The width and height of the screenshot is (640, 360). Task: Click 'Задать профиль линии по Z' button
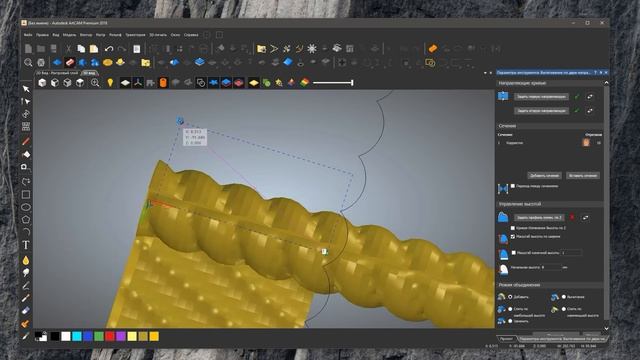tap(539, 218)
